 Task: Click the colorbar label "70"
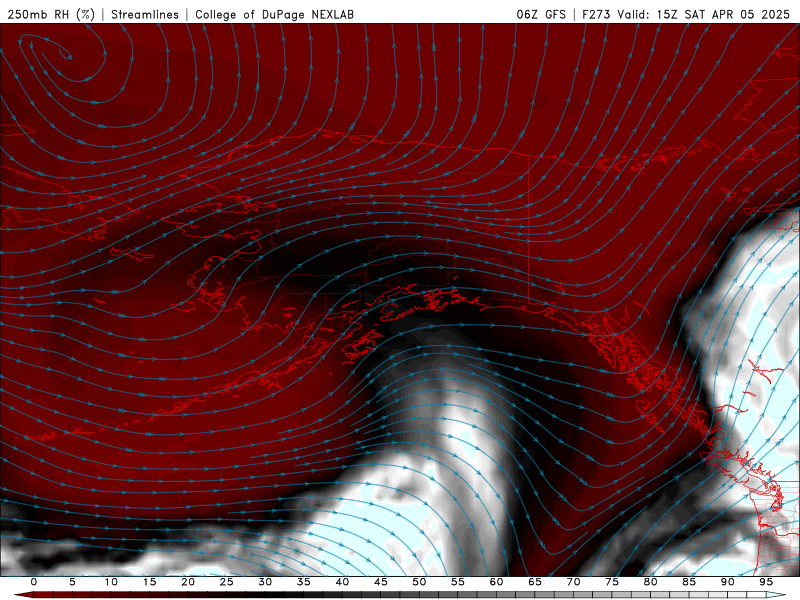[573, 582]
